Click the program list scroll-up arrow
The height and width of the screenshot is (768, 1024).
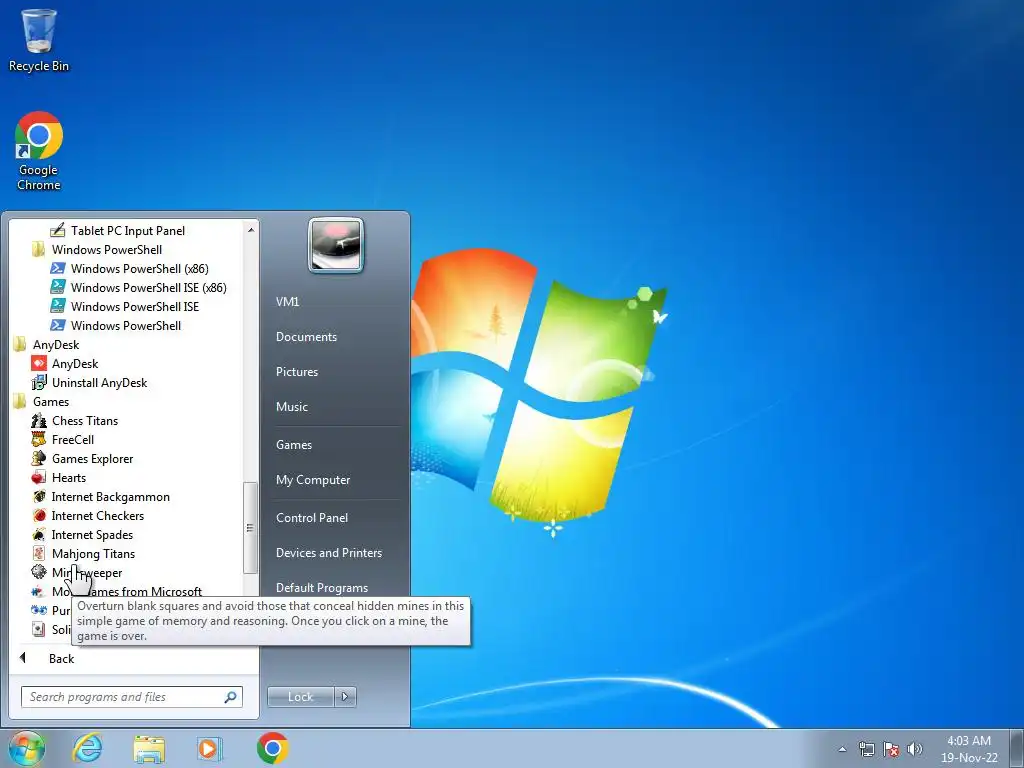(251, 230)
